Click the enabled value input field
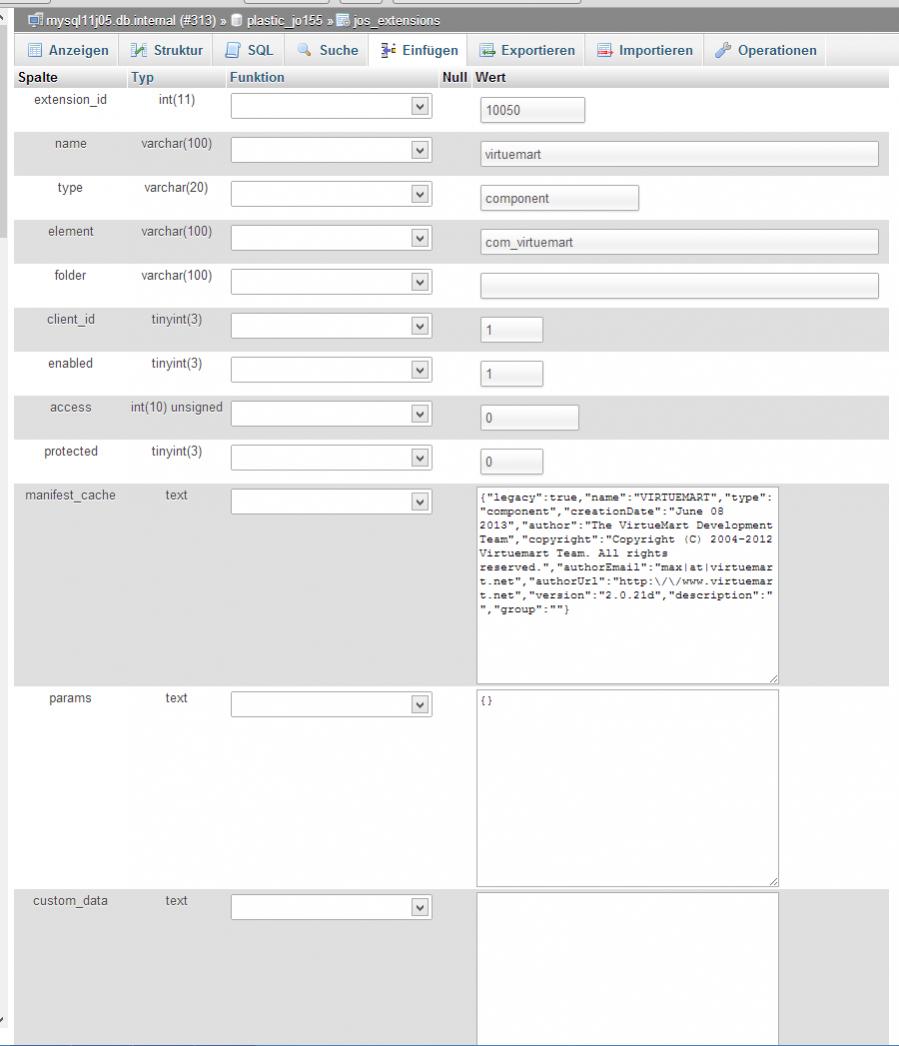The height and width of the screenshot is (1046, 899). point(511,374)
